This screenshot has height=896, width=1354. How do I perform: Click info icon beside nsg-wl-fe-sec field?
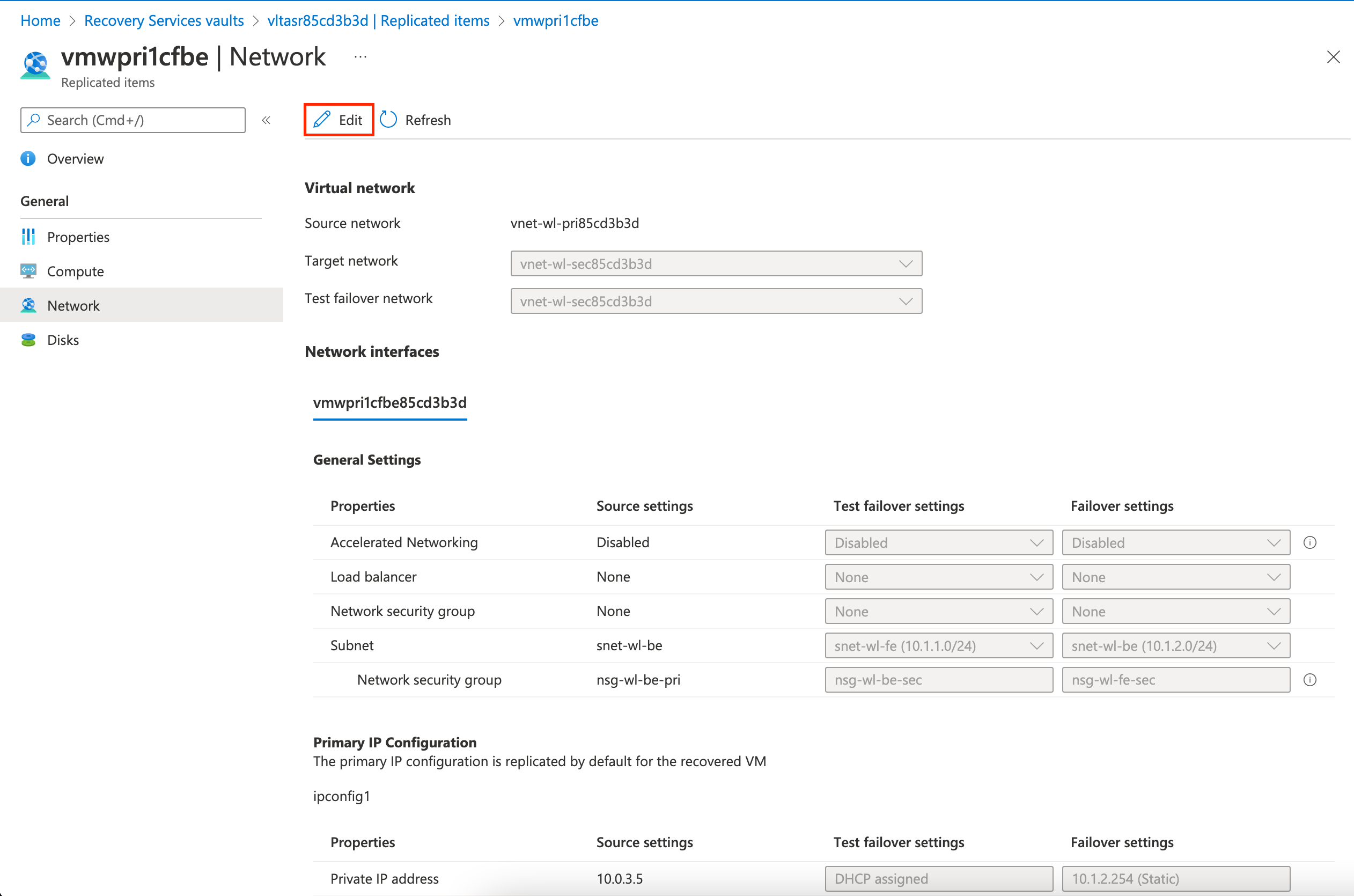pyautogui.click(x=1310, y=679)
